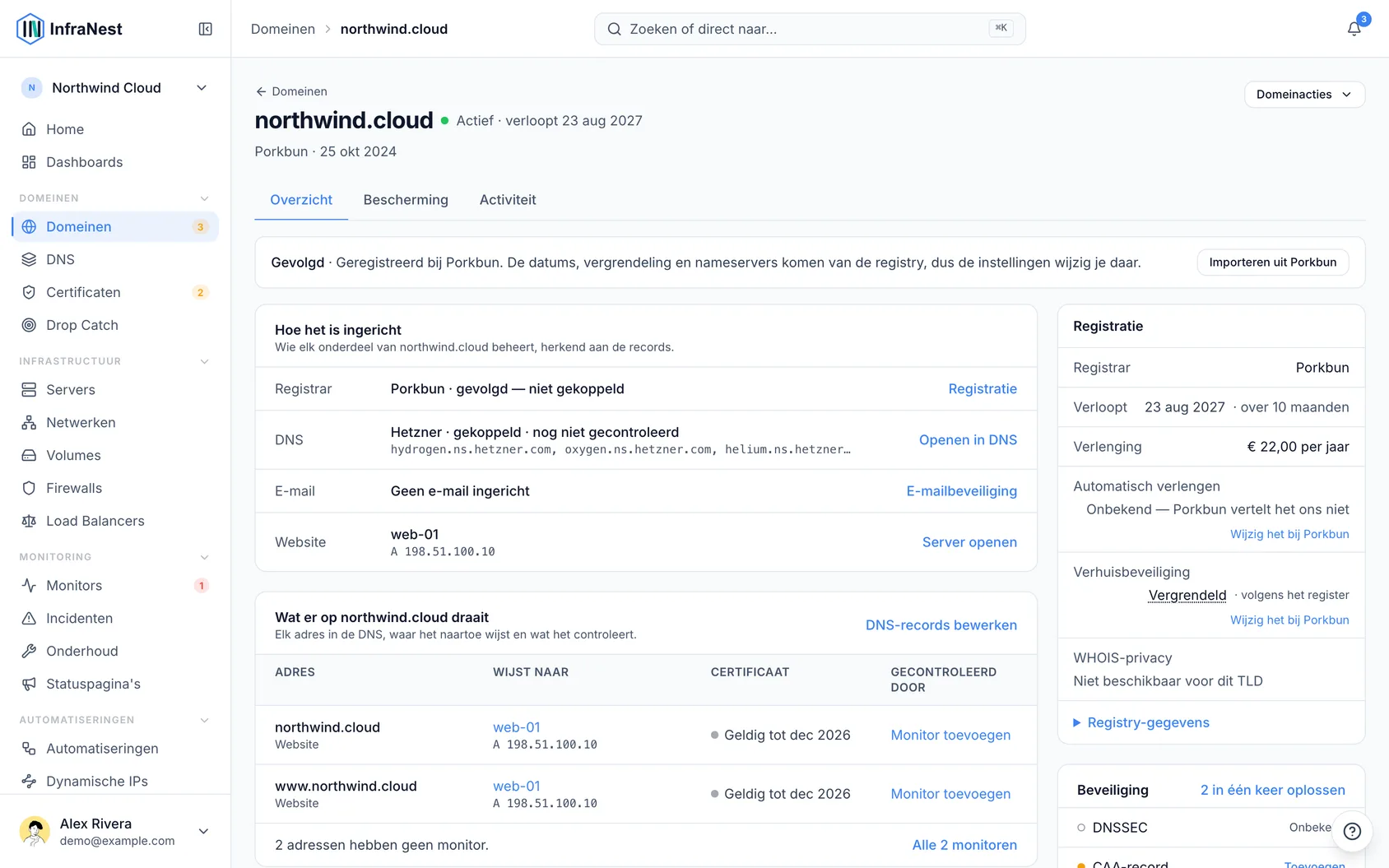Collapse the AUTOMATISERINGEN sidebar section

[x=205, y=720]
